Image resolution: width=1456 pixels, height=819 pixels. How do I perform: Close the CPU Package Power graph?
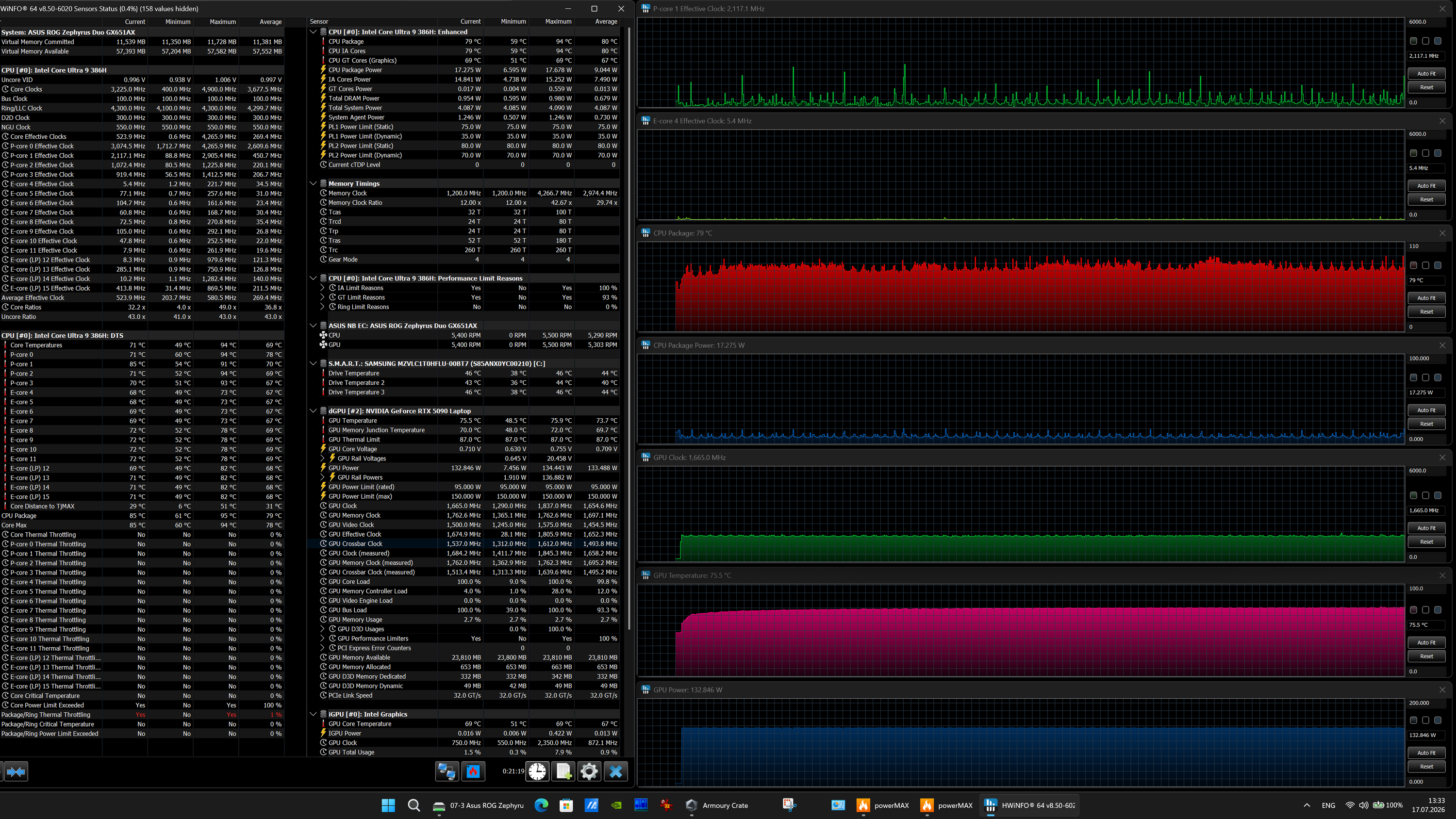tap(1442, 345)
